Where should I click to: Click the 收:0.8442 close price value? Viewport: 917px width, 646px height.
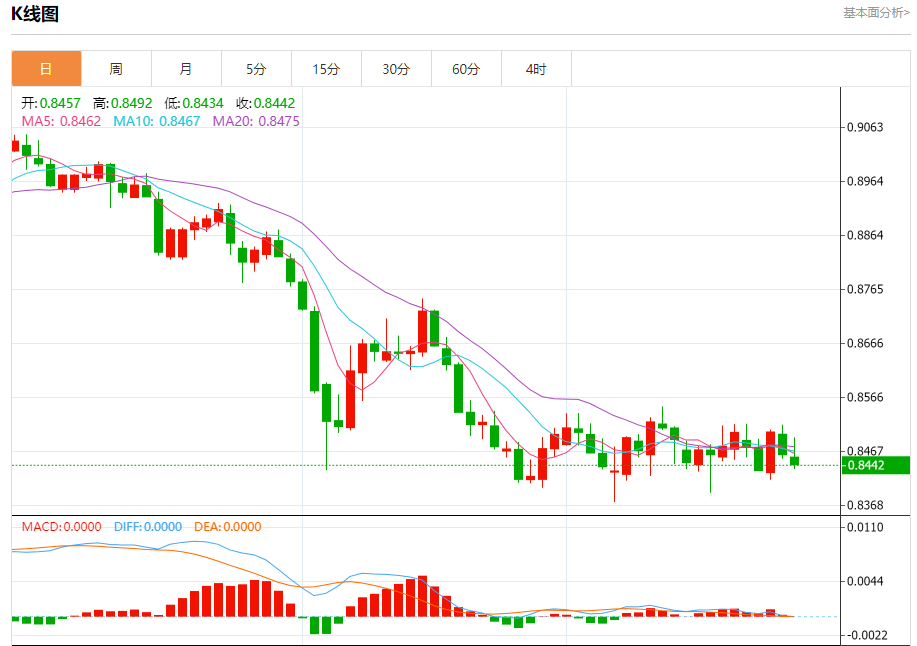(x=266, y=103)
